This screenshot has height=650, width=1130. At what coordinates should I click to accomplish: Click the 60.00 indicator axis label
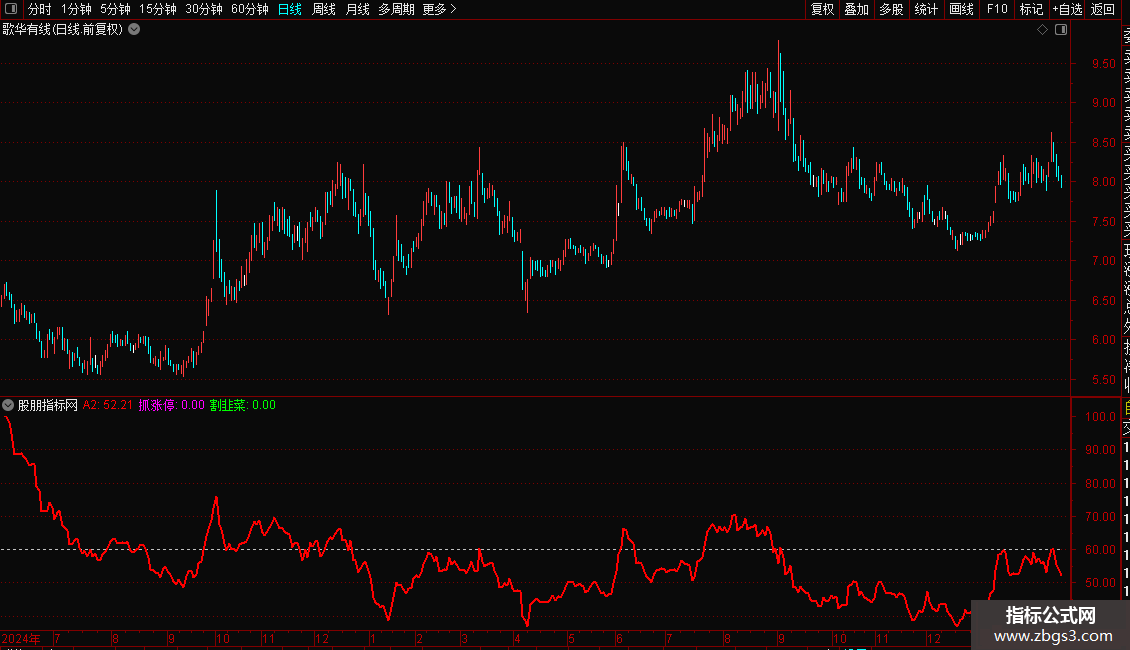1100,549
